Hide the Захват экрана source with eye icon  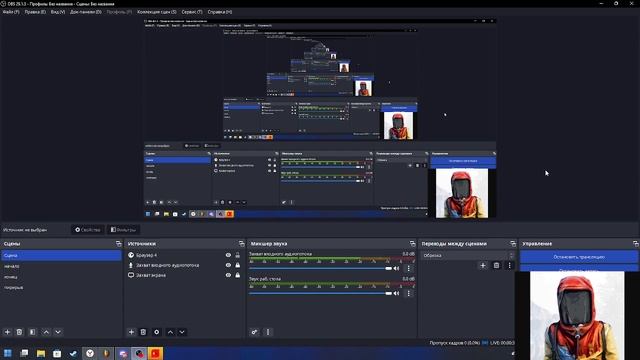(x=228, y=275)
